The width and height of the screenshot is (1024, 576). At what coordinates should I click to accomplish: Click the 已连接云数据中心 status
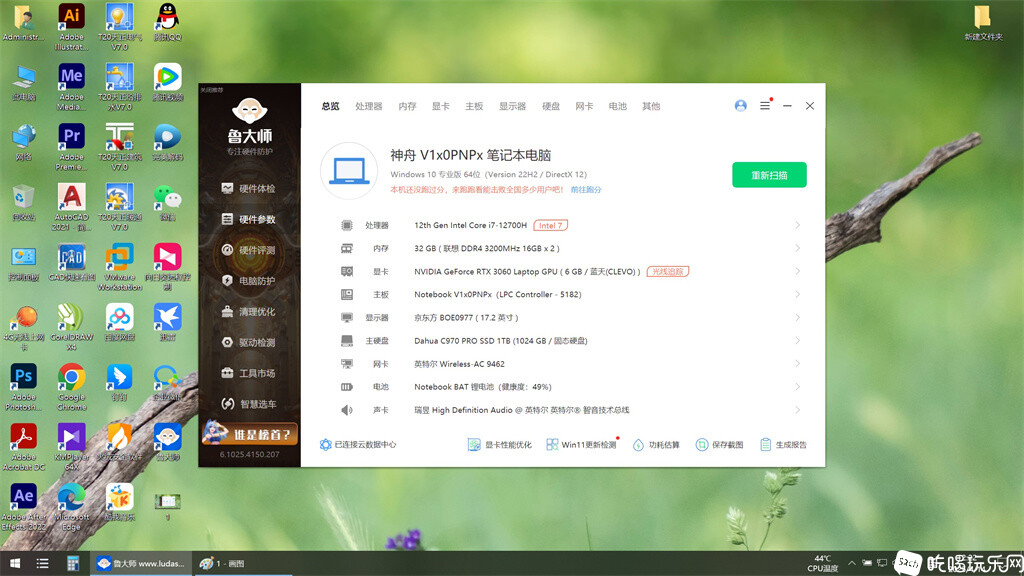tap(358, 445)
